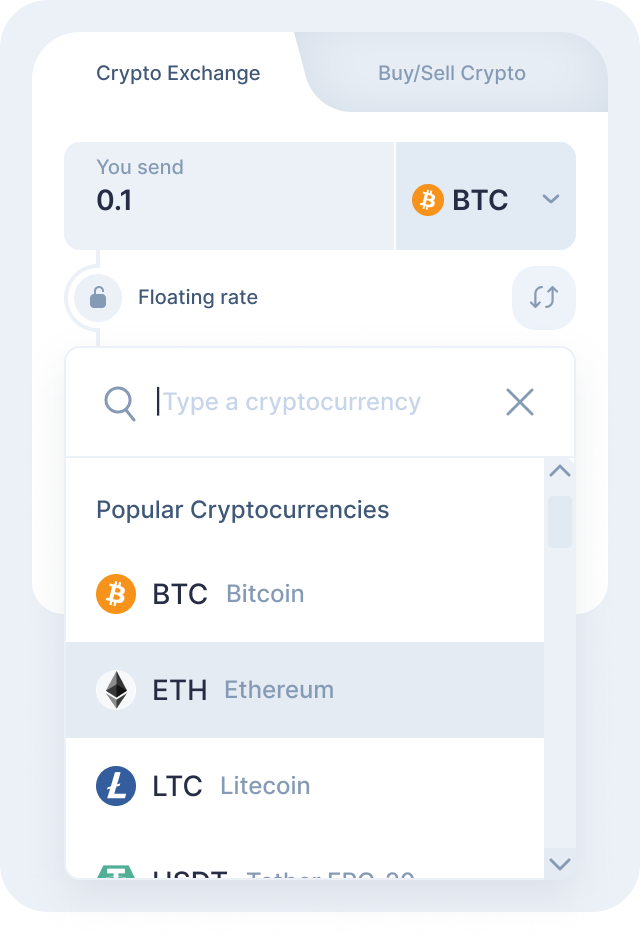The height and width of the screenshot is (936, 640).
Task: Click the Bitcoin icon in the currency selector
Action: [x=428, y=200]
